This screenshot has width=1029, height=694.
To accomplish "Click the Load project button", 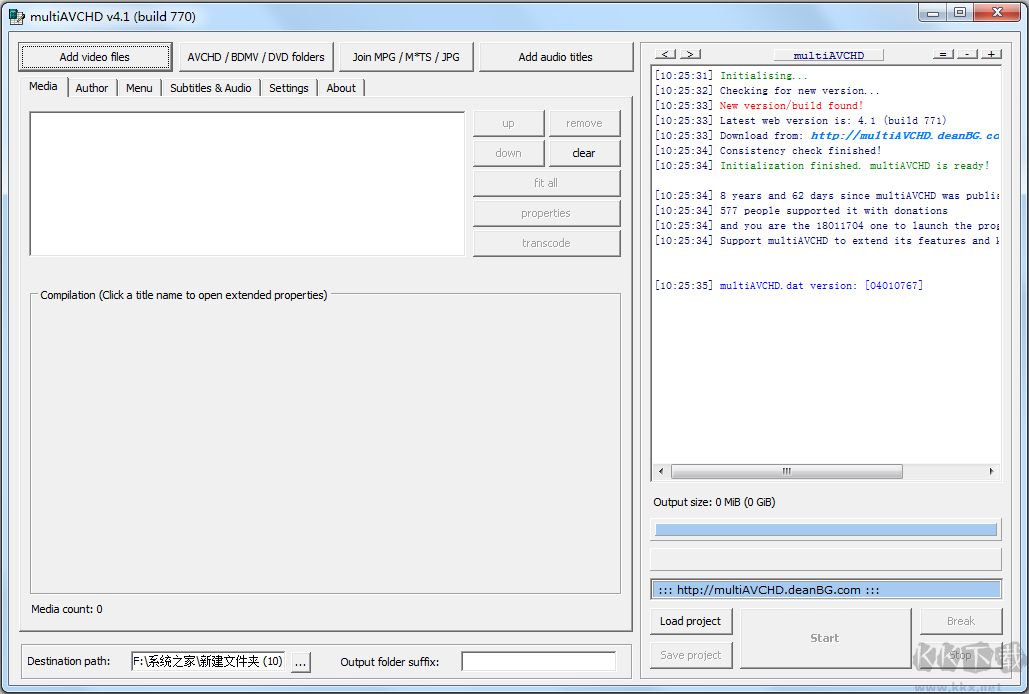I will (x=691, y=621).
